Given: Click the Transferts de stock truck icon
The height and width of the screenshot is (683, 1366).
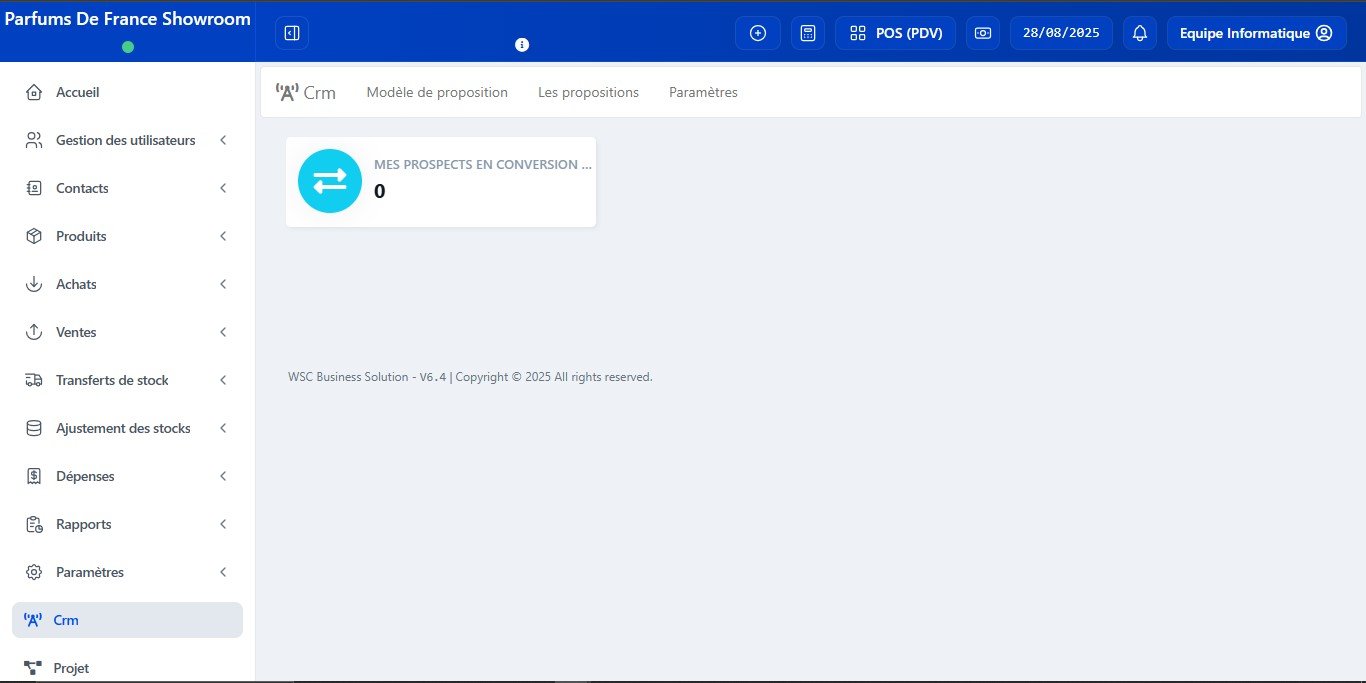Looking at the screenshot, I should coord(34,380).
